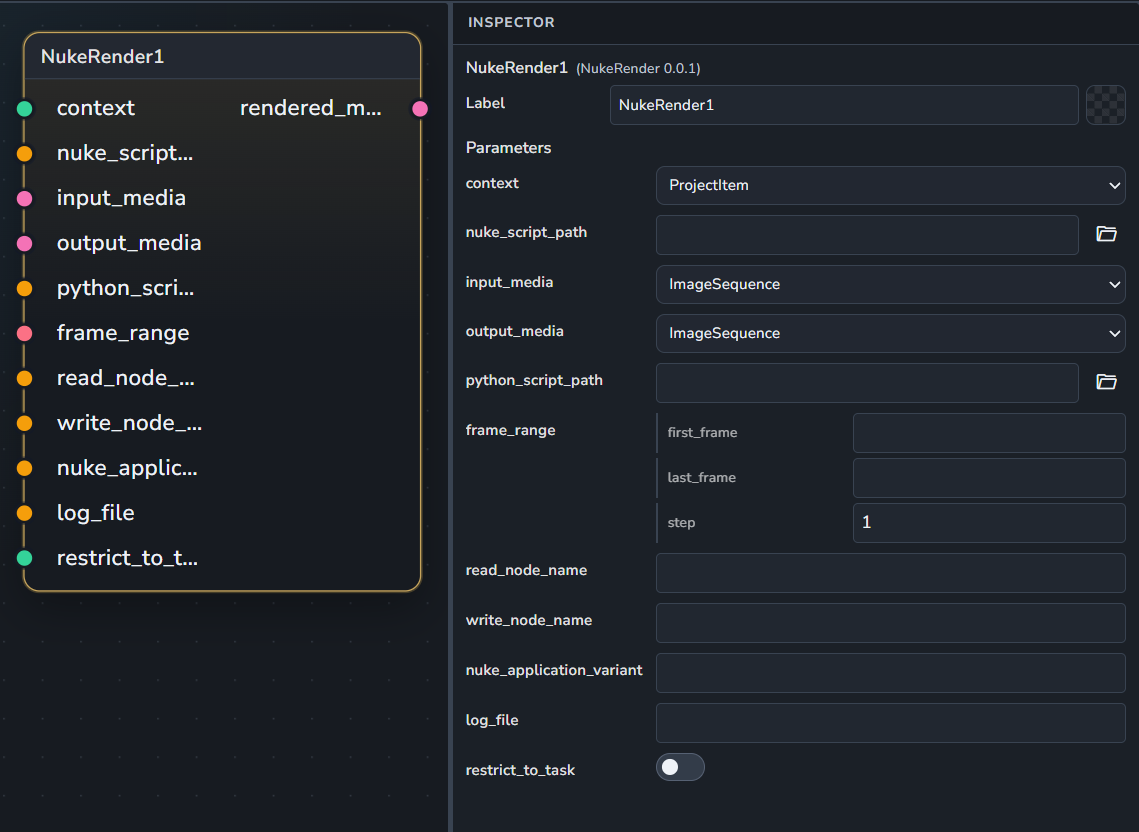Viewport: 1139px width, 832px height.
Task: Click the frame_range input port on node
Action: [x=25, y=334]
